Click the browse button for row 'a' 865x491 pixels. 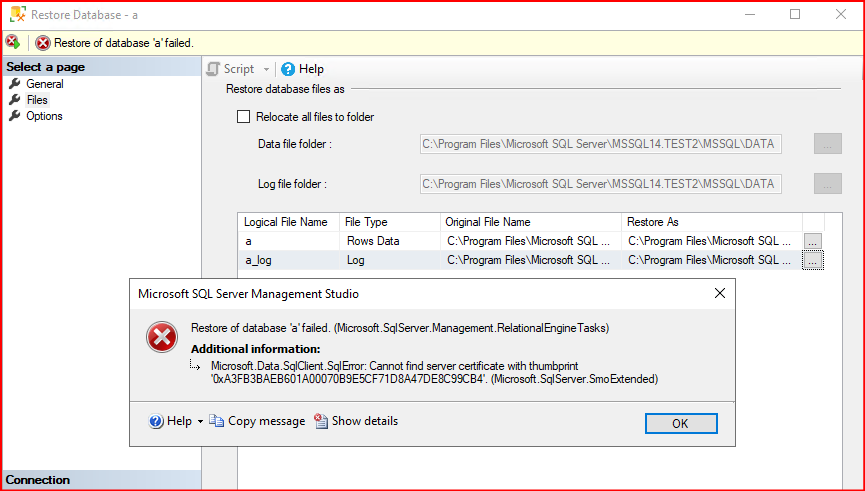click(813, 241)
